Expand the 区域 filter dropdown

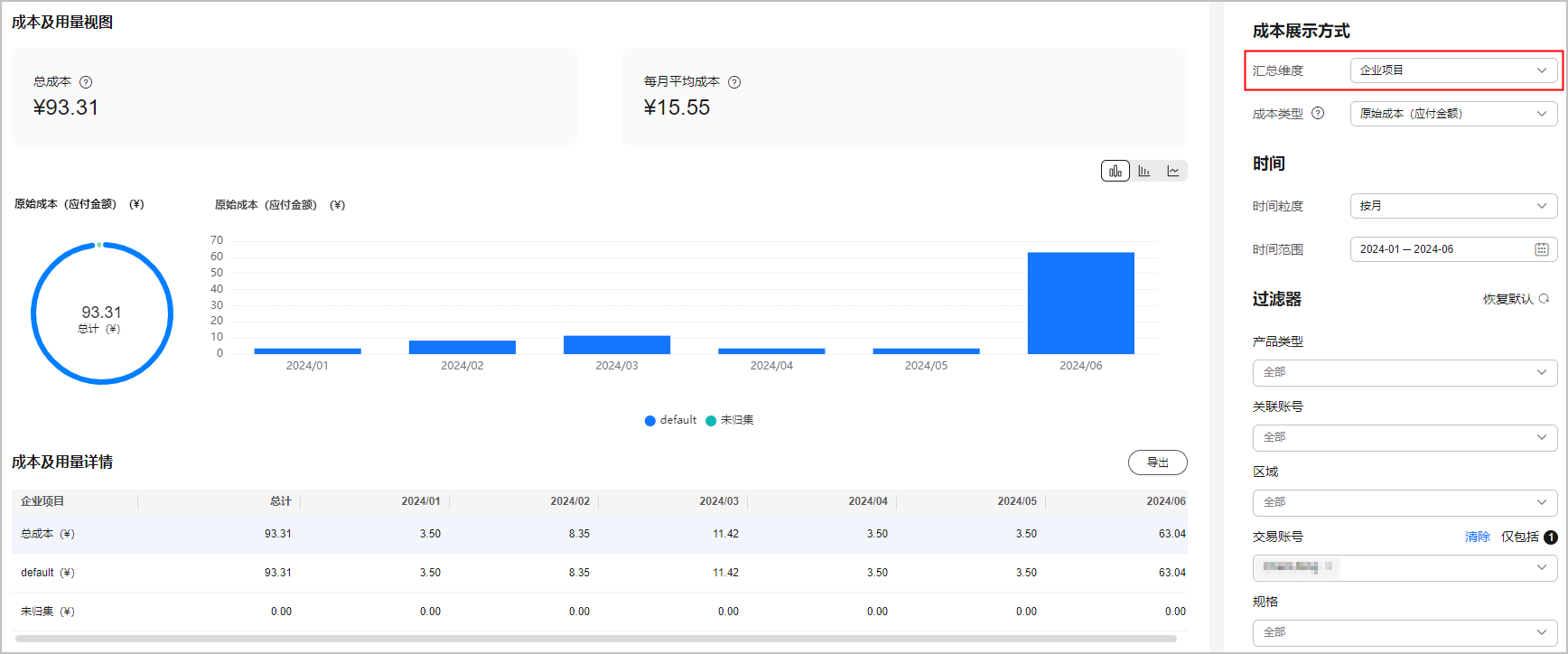[x=1405, y=502]
